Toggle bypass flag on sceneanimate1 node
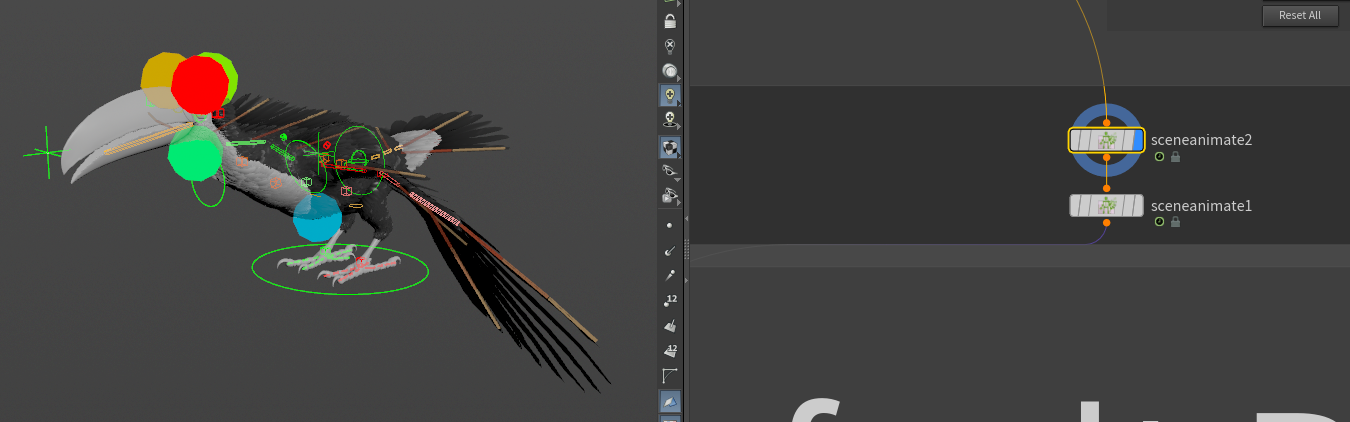Screen dimensions: 1350x422 point(1076,206)
